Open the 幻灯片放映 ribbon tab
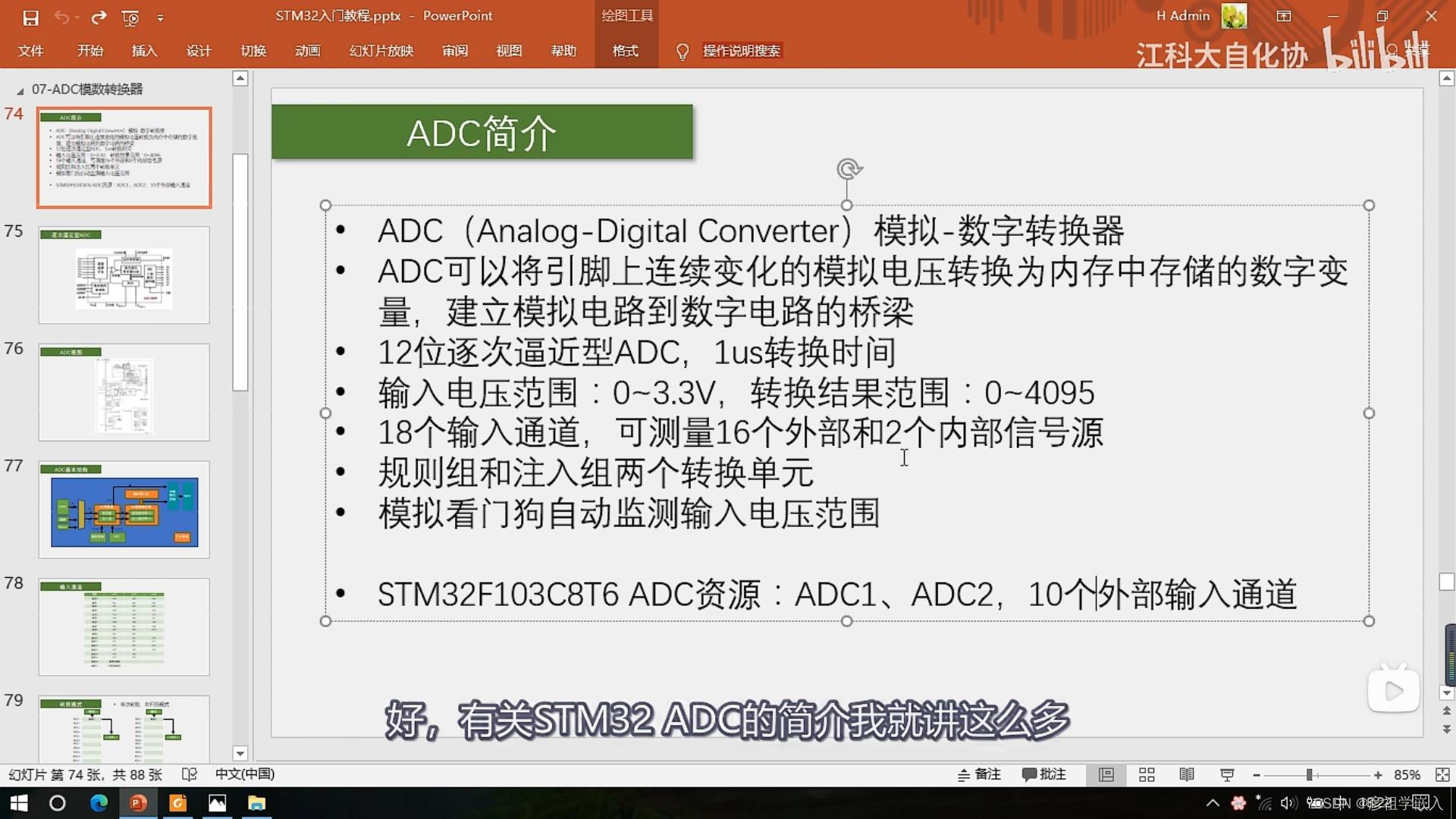The height and width of the screenshot is (819, 1456). coord(381,51)
